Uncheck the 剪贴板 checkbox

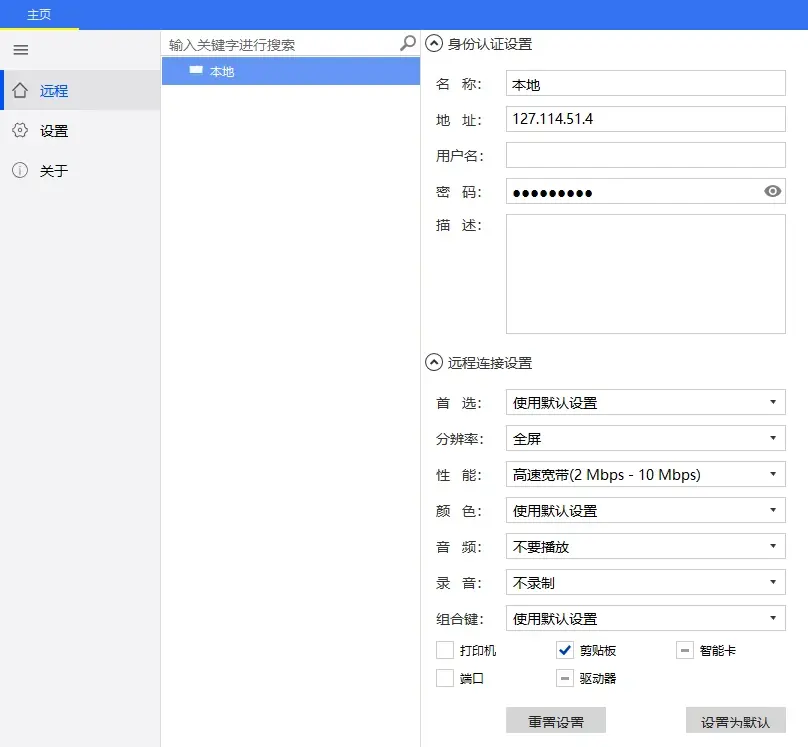[x=565, y=650]
